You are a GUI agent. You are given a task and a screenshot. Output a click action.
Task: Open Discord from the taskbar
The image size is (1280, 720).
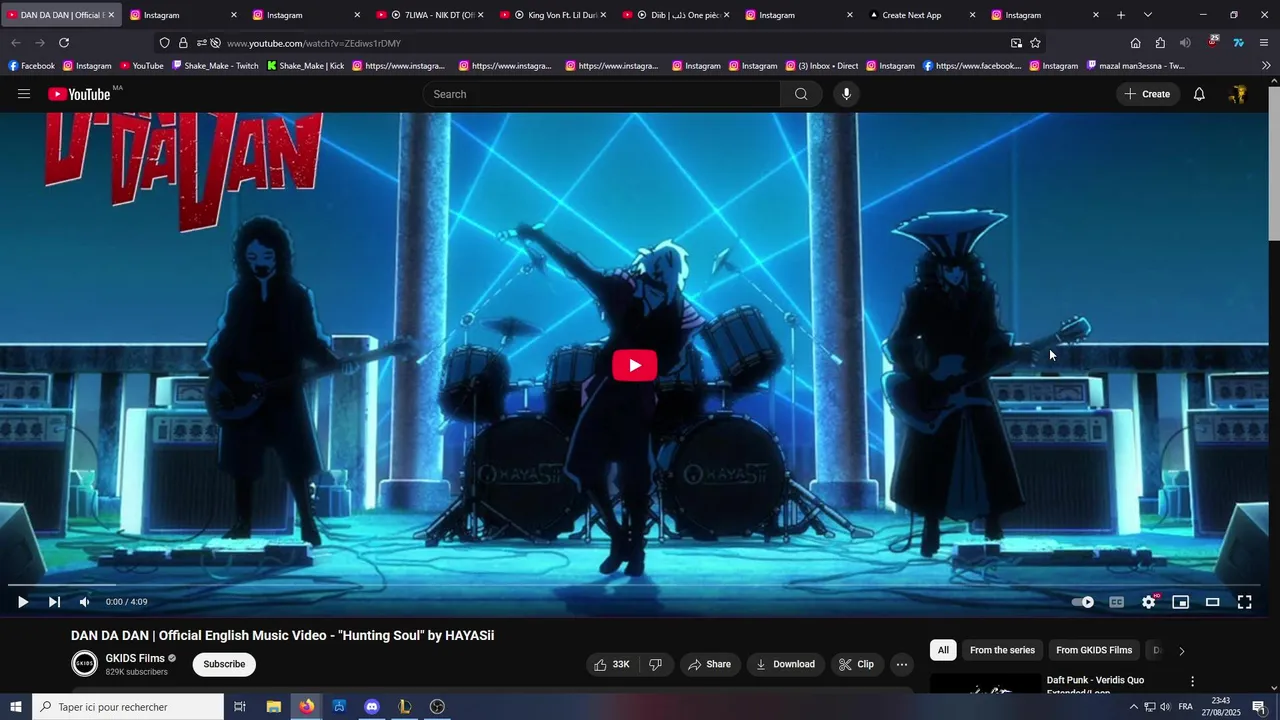[372, 707]
